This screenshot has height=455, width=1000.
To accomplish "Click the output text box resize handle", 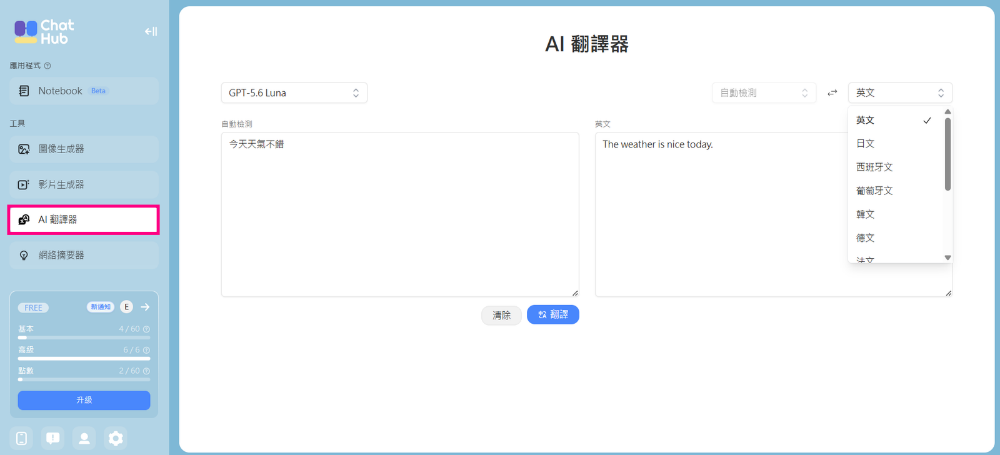I will pos(948,293).
